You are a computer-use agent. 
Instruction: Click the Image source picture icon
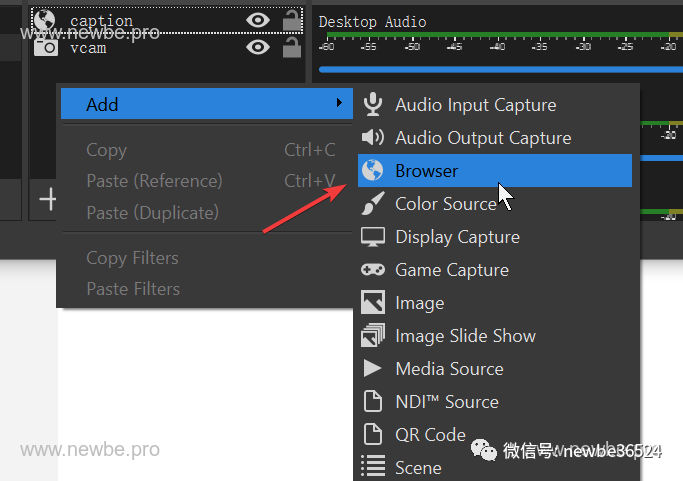coord(373,302)
